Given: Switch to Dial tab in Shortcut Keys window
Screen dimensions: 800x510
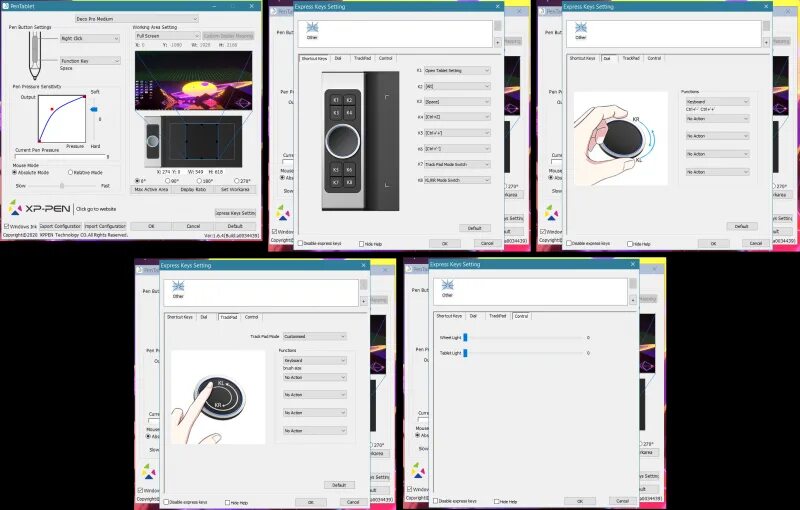Looking at the screenshot, I should click(338, 58).
